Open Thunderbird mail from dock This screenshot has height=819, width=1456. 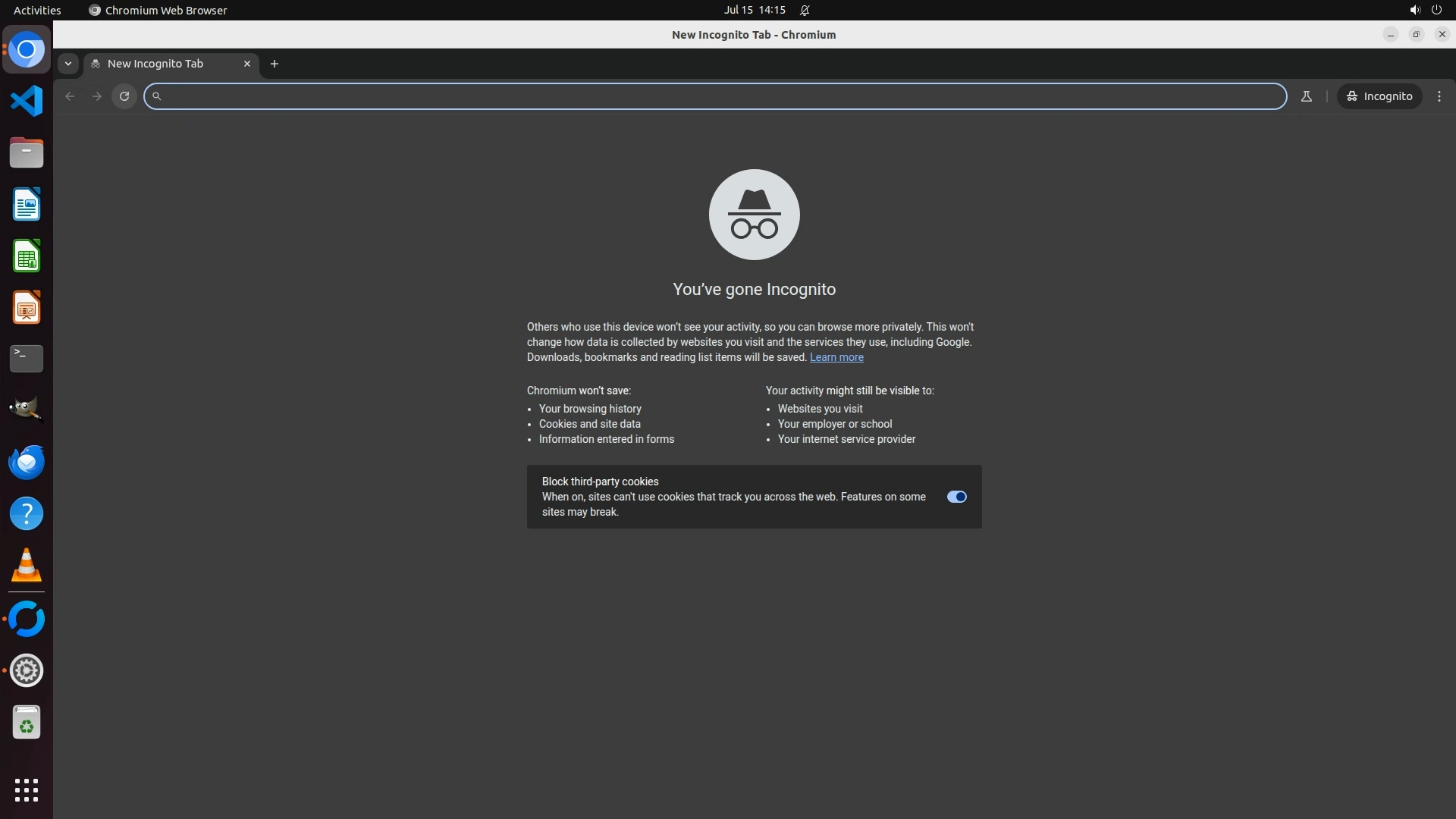tap(27, 462)
